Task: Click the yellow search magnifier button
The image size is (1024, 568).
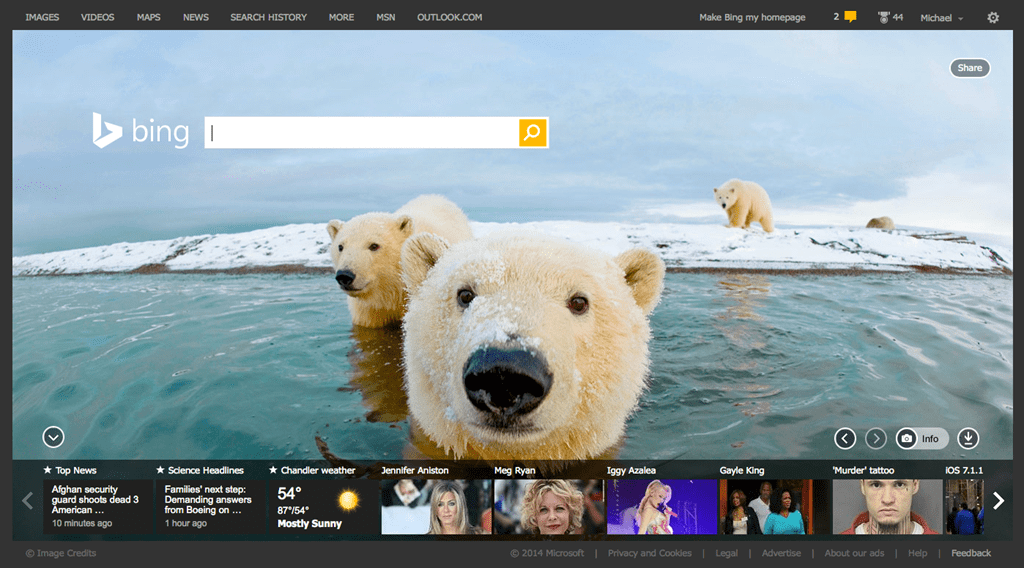Action: click(x=533, y=132)
